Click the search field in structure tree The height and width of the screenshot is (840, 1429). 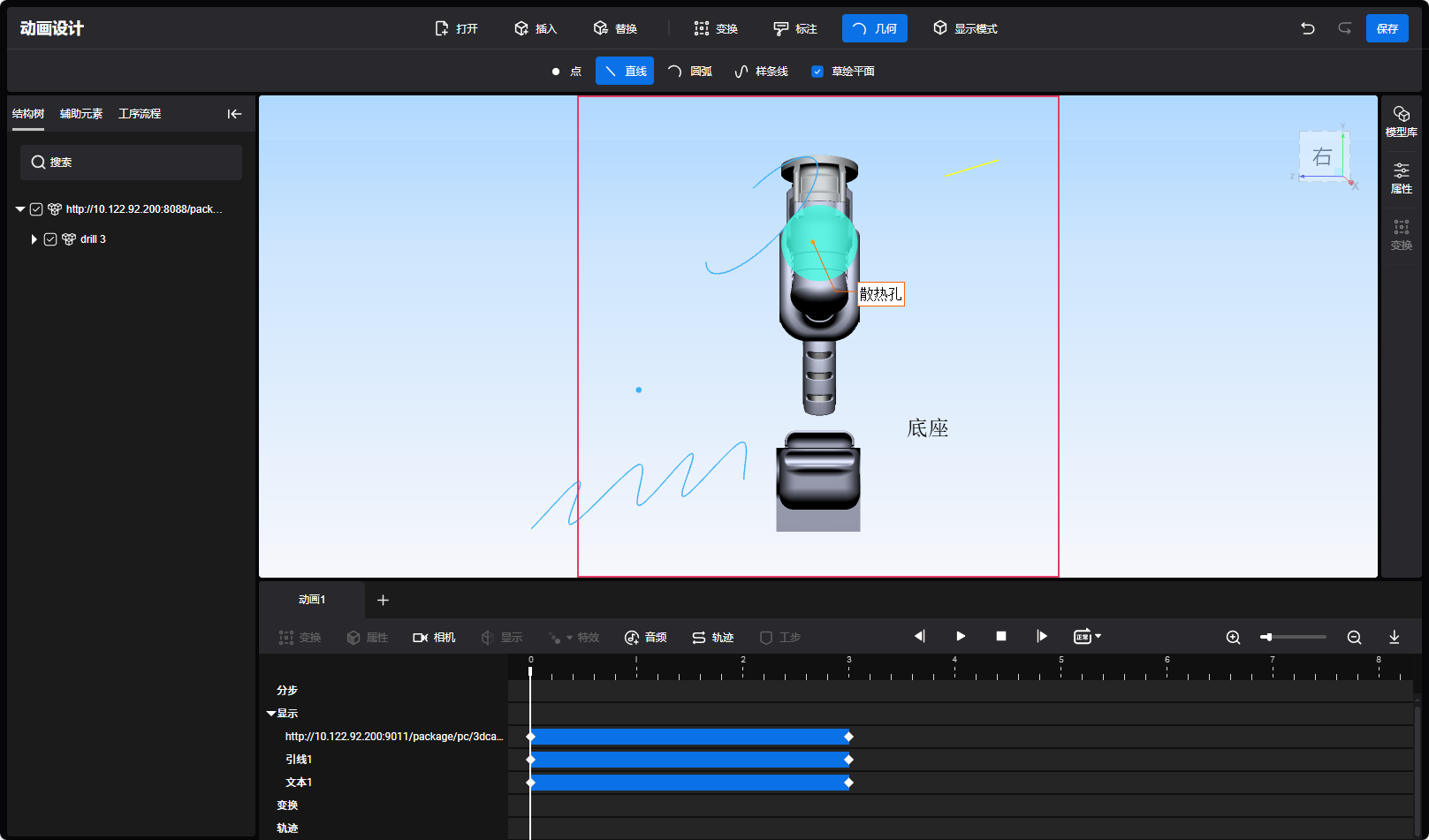click(131, 163)
